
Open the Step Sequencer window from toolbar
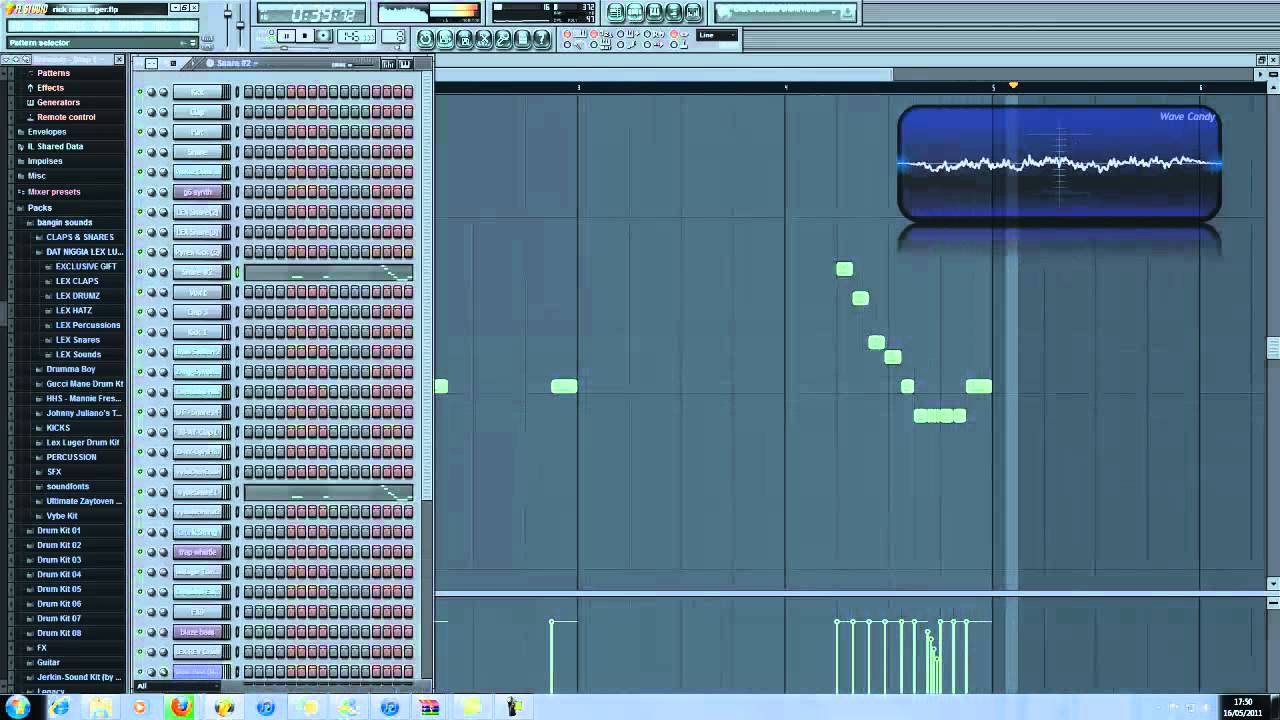coord(635,12)
